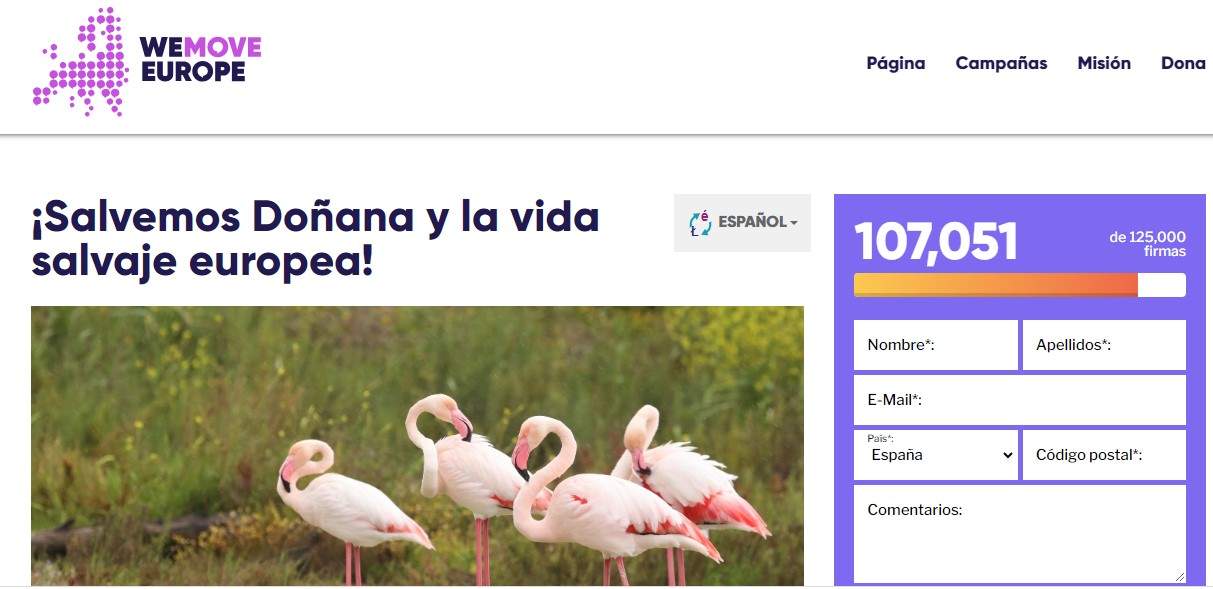This screenshot has width=1213, height=589.
Task: Open the ESPAÑOL language dropdown
Action: coord(742,223)
